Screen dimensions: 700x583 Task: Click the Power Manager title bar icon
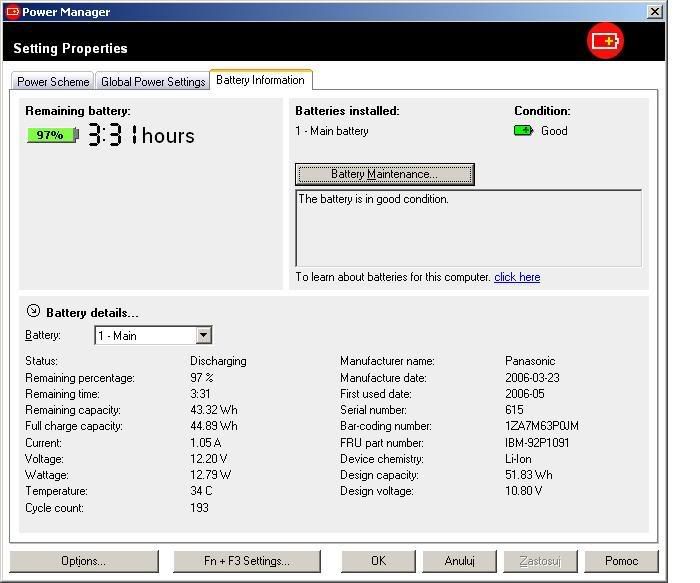pos(12,12)
